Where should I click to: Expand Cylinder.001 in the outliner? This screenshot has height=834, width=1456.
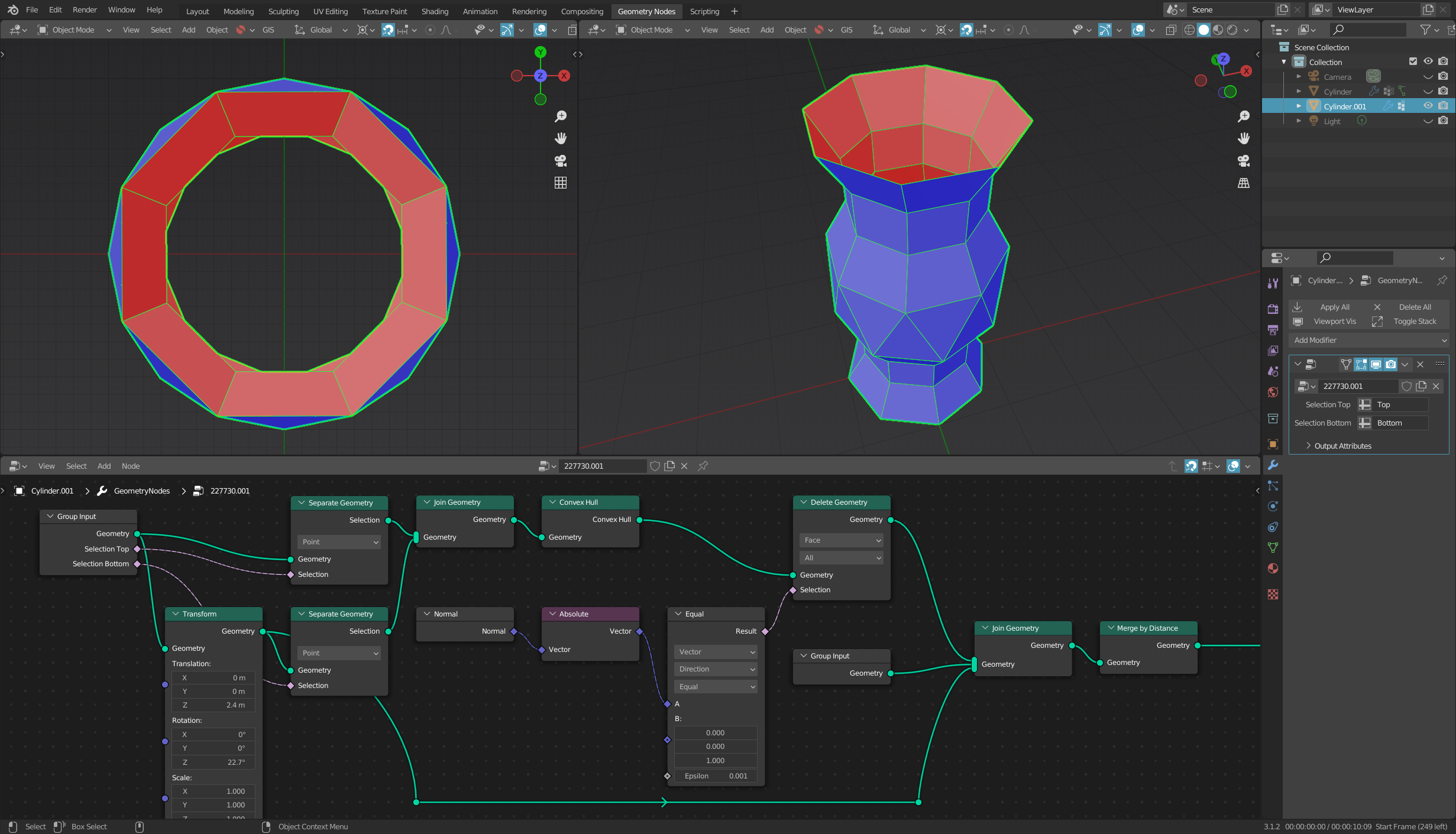(1299, 106)
